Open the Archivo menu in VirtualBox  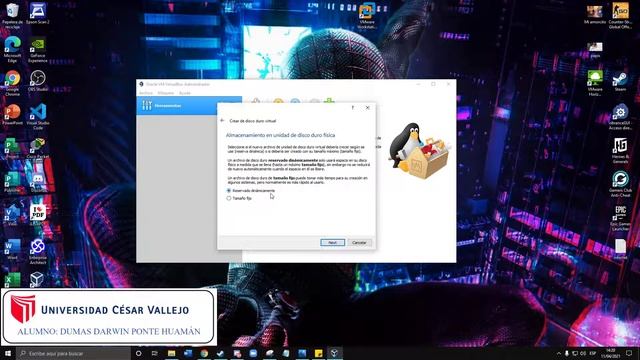(146, 93)
